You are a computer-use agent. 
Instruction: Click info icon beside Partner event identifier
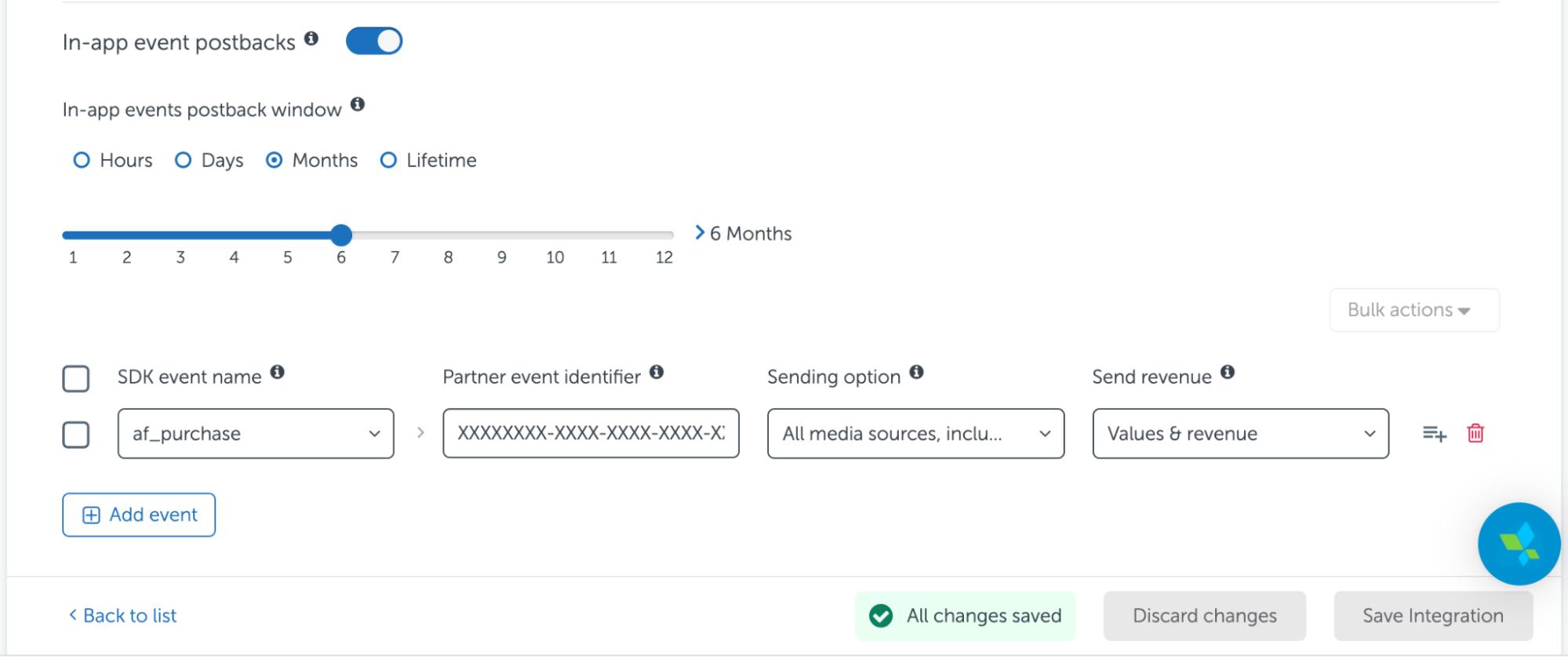[657, 372]
